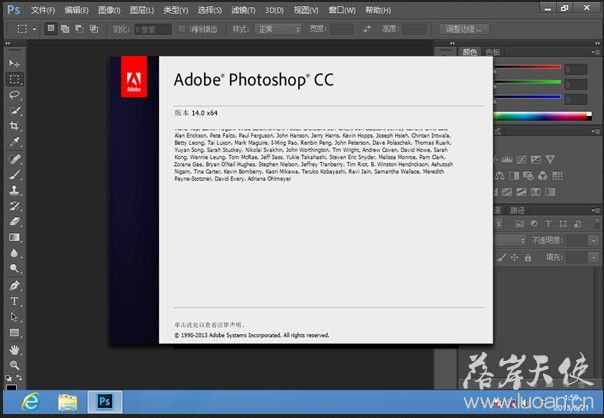604x418 pixels.
Task: Click the 调整边缘 refine edge button
Action: 464,29
